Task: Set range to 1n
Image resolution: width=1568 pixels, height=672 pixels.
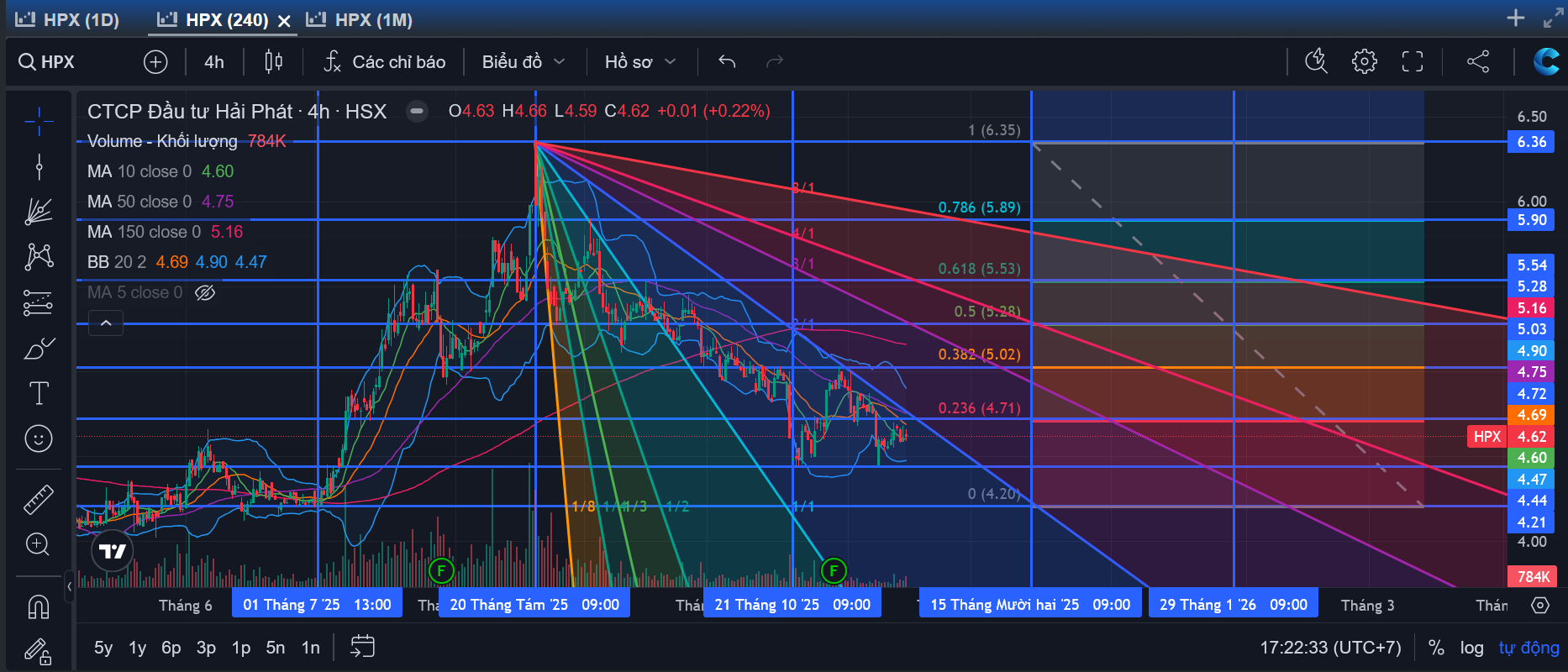Action: pyautogui.click(x=311, y=647)
